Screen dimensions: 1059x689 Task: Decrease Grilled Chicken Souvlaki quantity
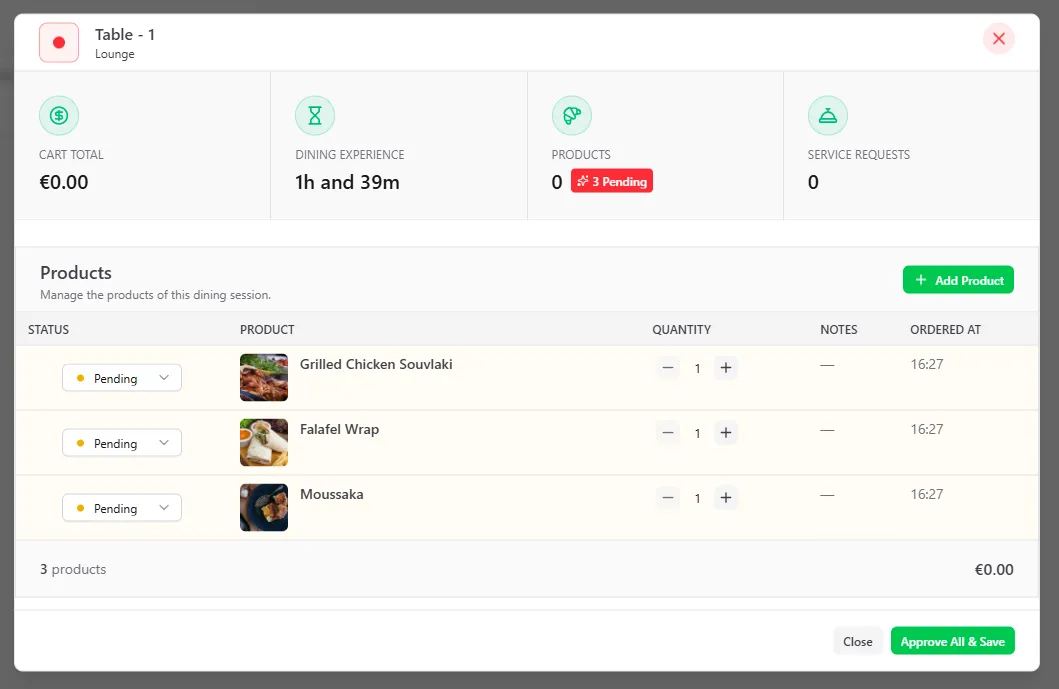pos(668,368)
